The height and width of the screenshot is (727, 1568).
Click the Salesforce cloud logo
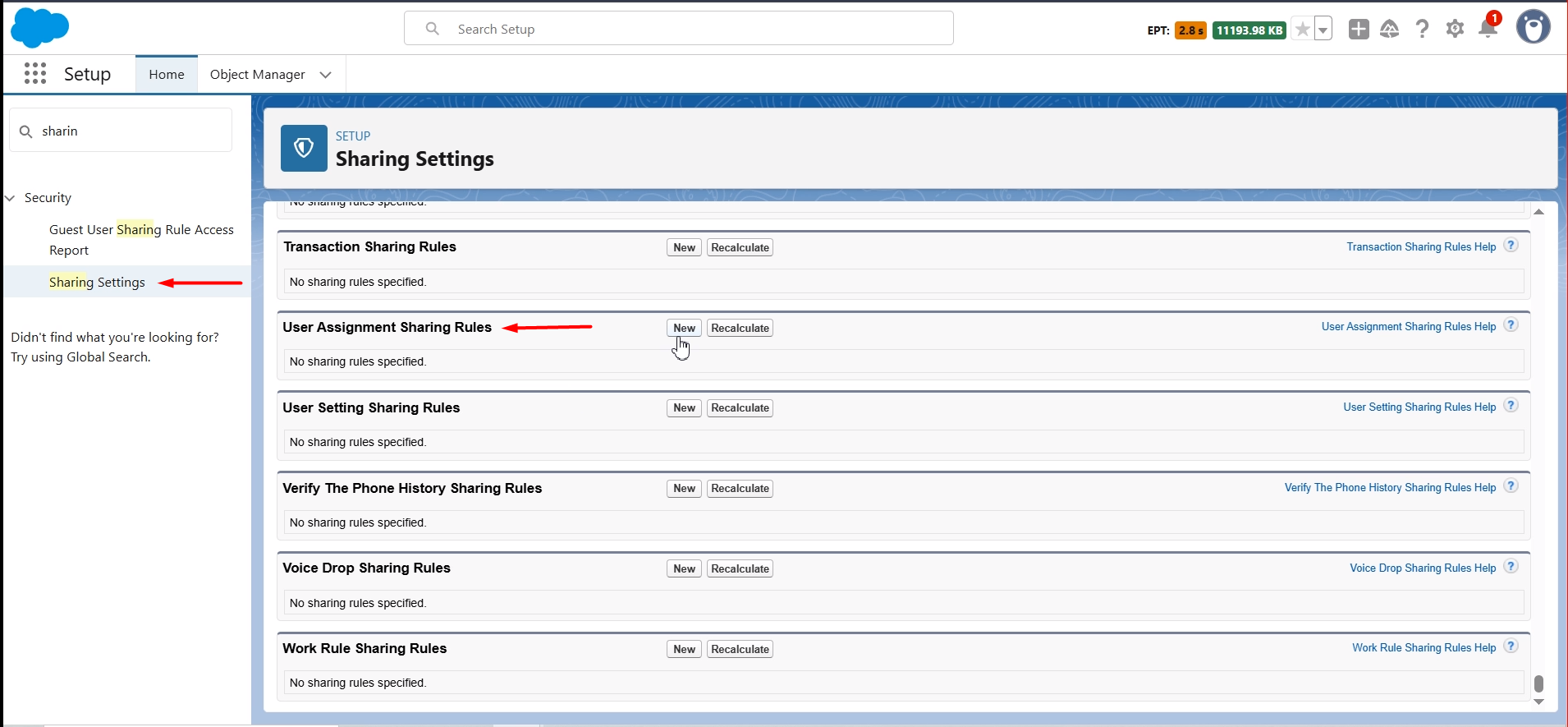click(40, 28)
